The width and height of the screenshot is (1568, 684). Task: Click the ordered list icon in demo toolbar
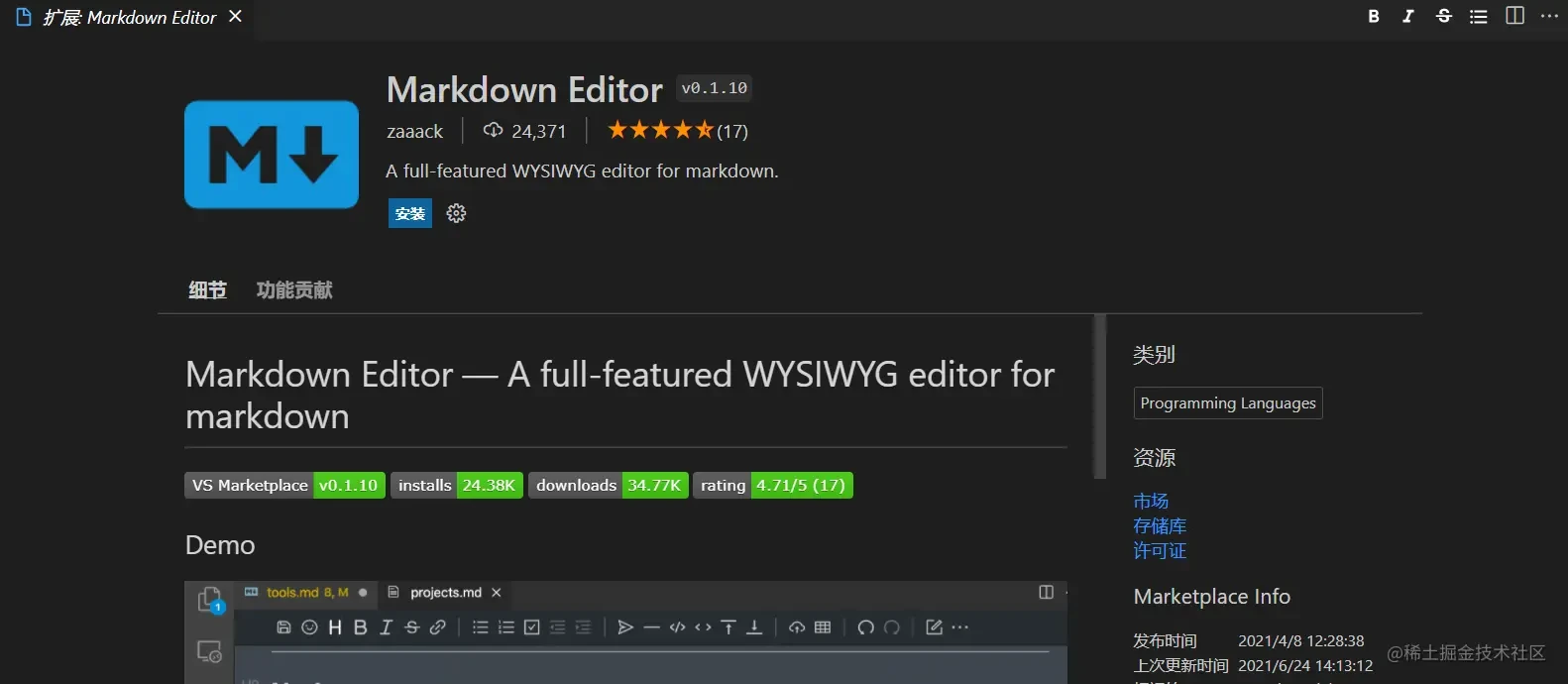(x=506, y=627)
